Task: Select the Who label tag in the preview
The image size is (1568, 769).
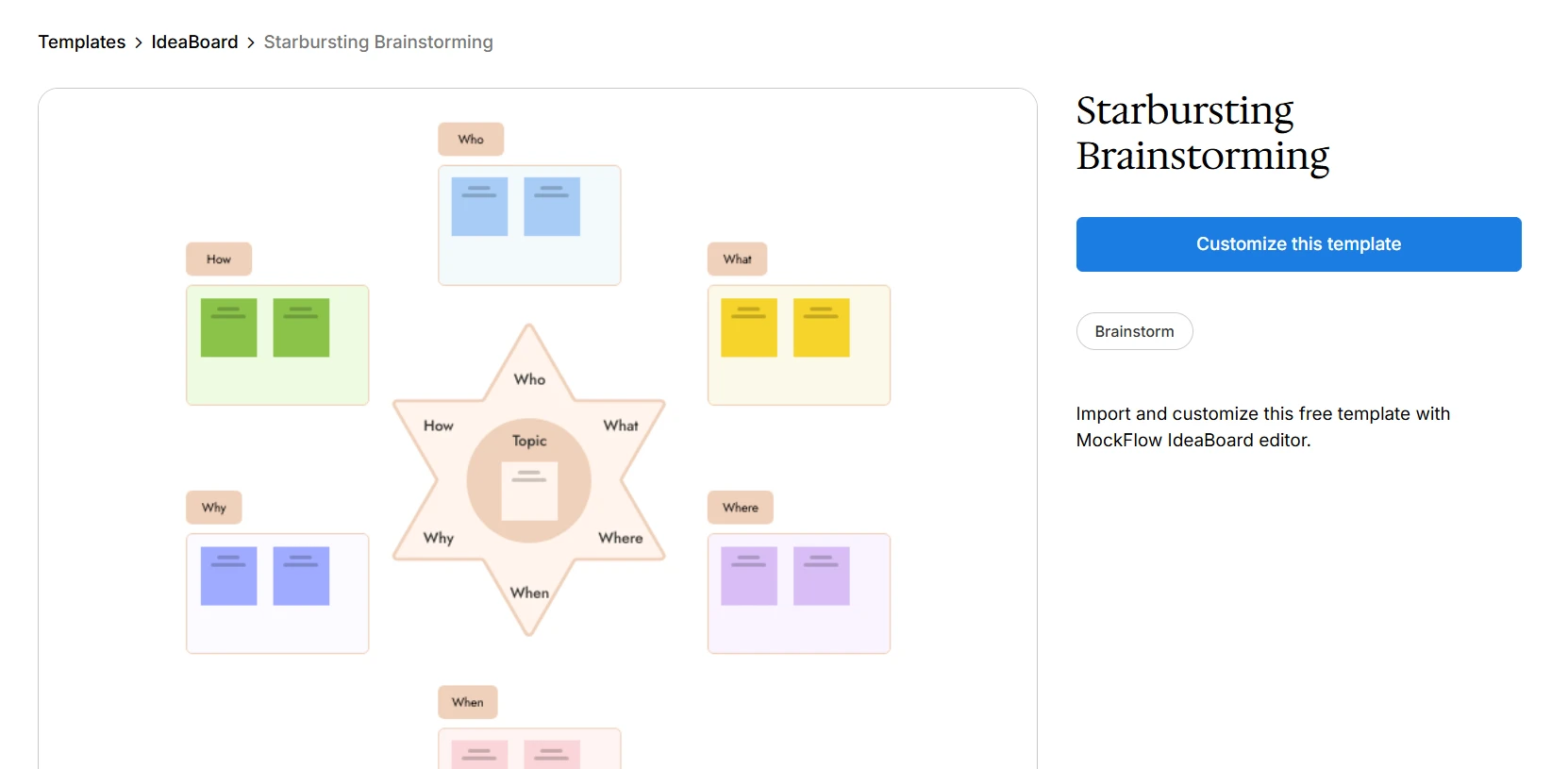Action: point(470,139)
